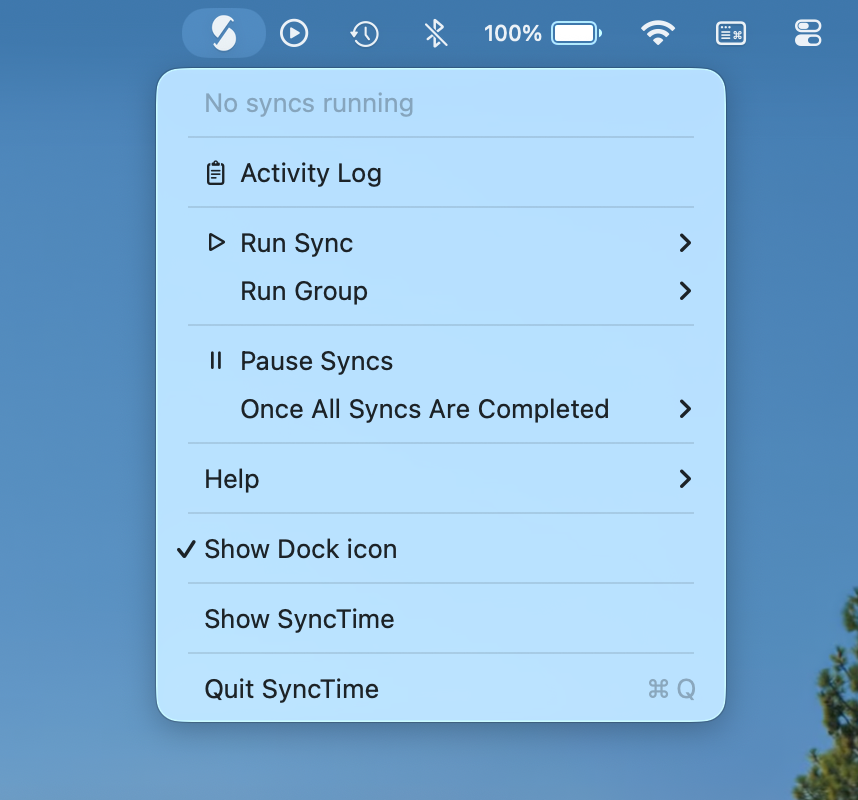Pause Syncs using the pause icon
Viewport: 858px width, 800px height.
click(215, 361)
